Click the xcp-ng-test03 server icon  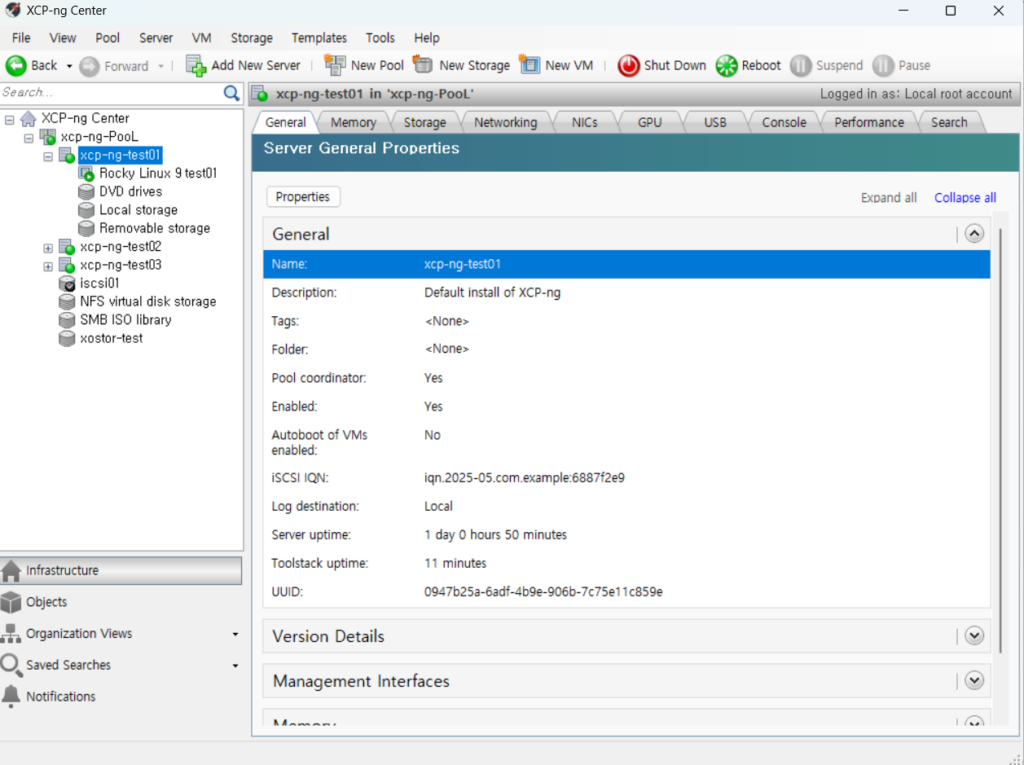tap(67, 265)
